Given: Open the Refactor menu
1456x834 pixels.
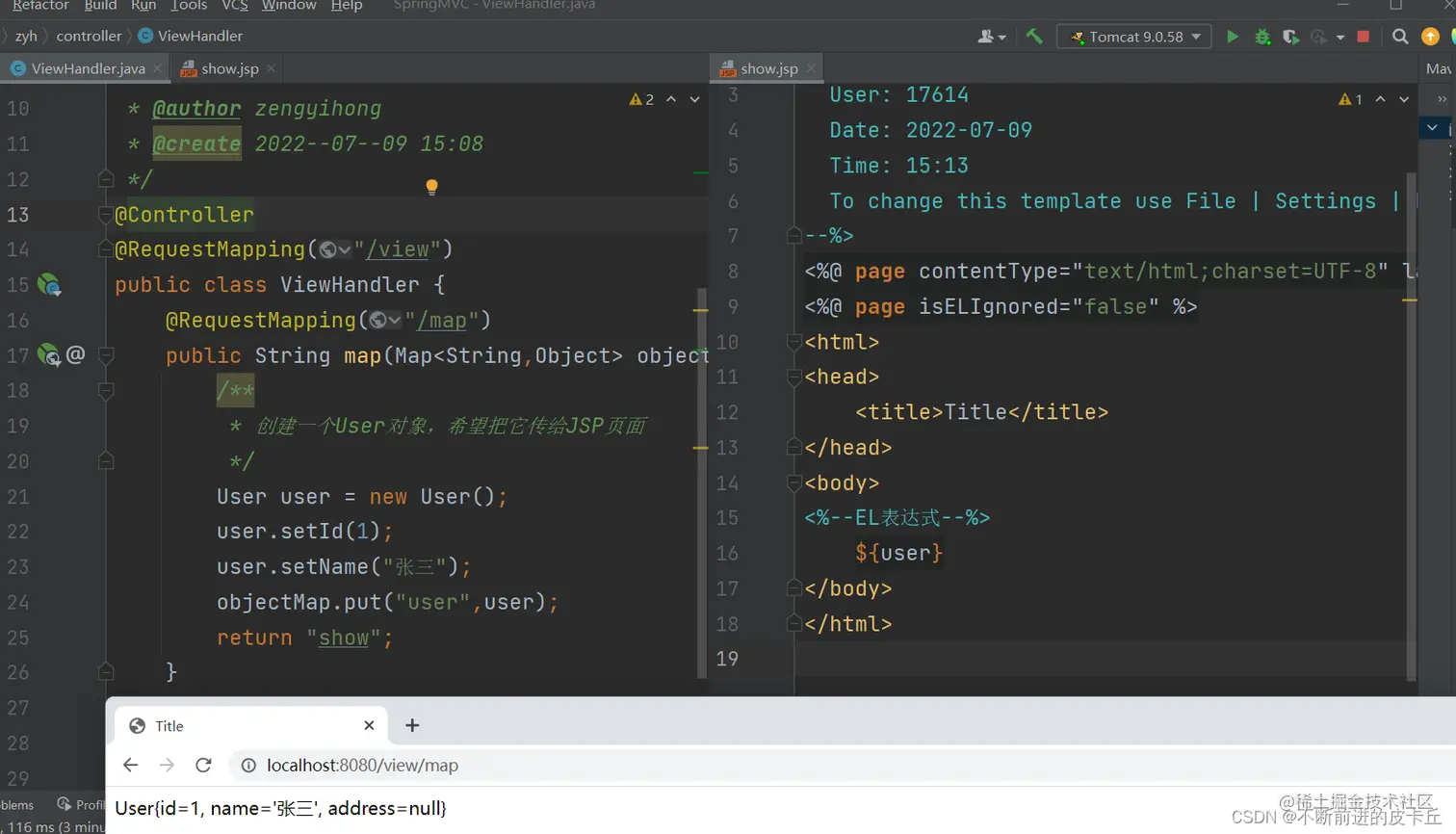Looking at the screenshot, I should click(x=40, y=6).
